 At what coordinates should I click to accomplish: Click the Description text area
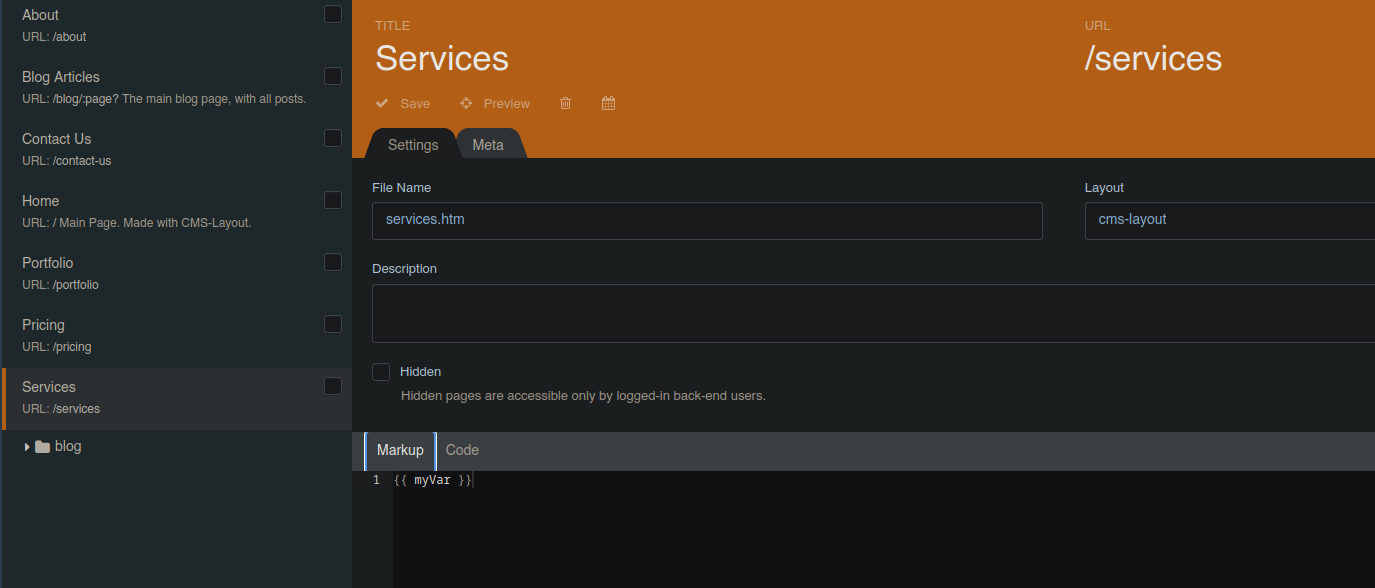point(873,314)
